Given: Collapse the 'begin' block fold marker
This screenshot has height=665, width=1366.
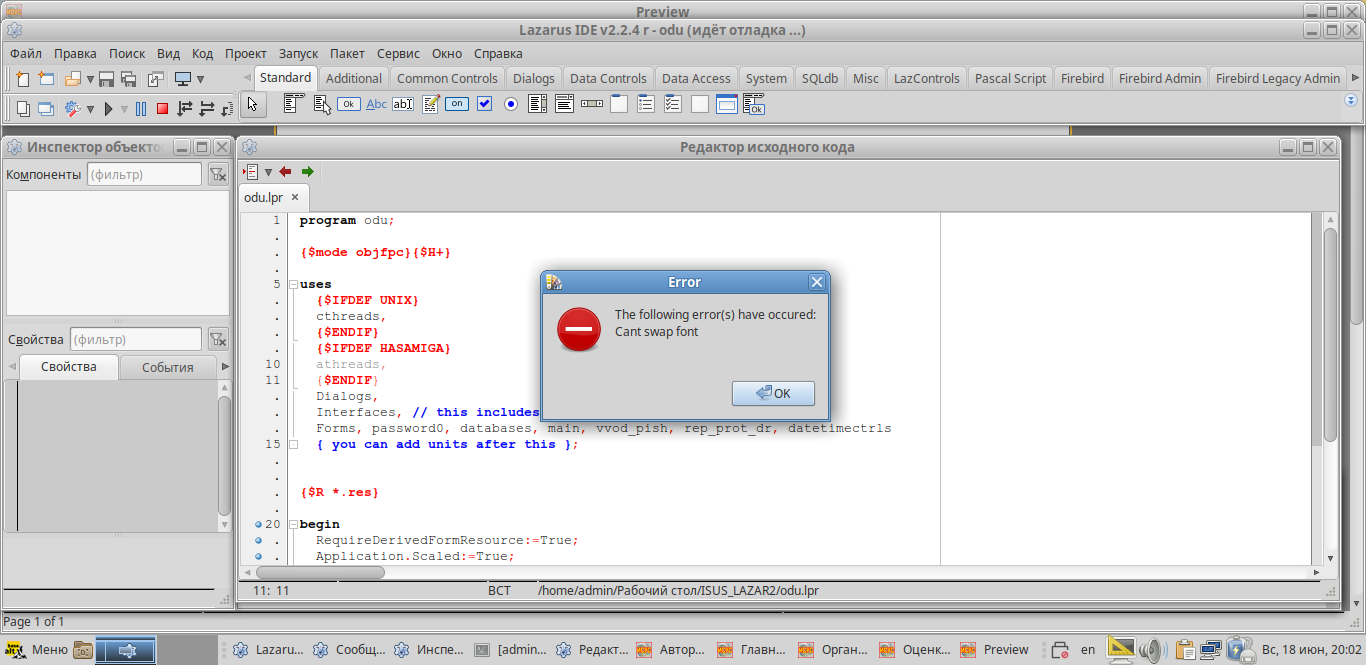Looking at the screenshot, I should (x=294, y=524).
